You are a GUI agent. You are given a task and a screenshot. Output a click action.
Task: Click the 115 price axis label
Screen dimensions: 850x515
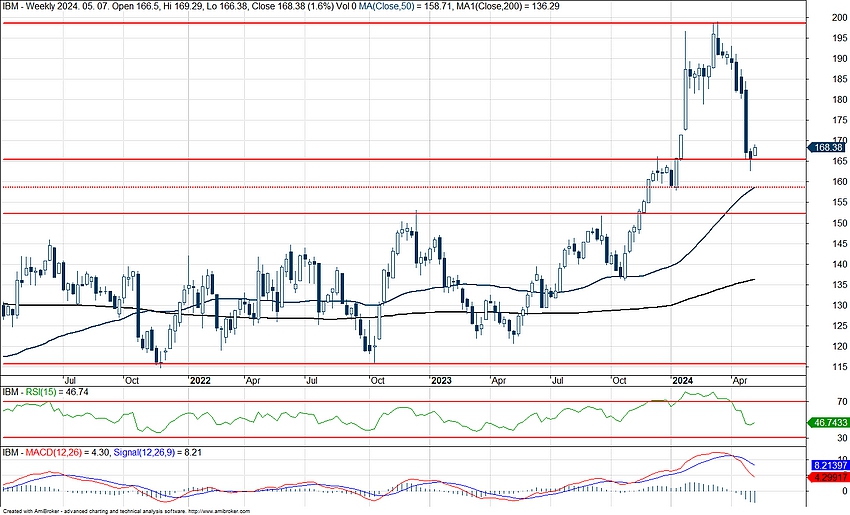point(839,366)
